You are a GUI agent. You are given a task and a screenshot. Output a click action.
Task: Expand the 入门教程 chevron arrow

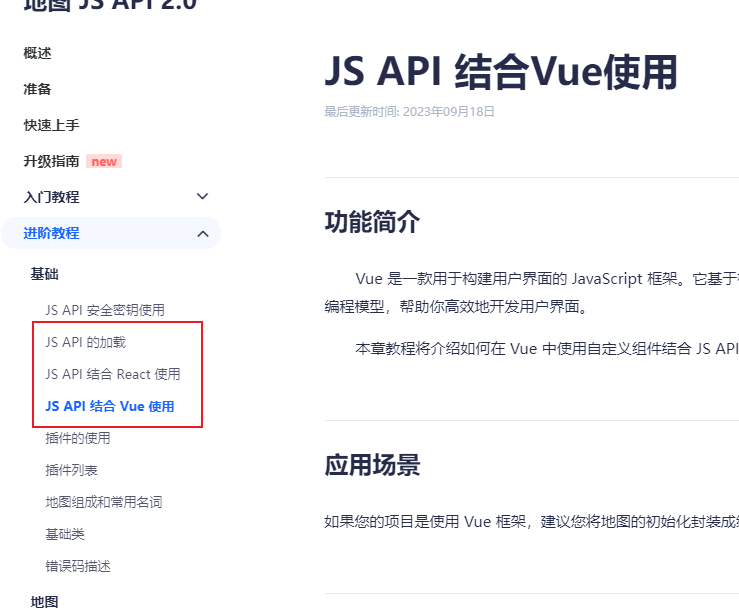click(203, 197)
